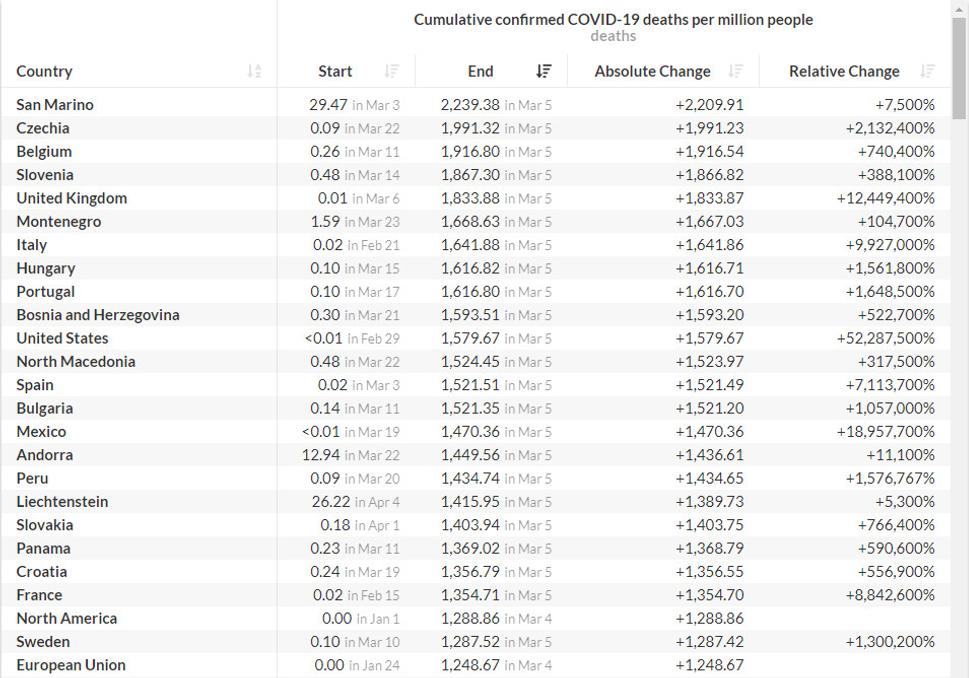Screen dimensions: 969x678
Task: Select the Panama country name
Action: click(43, 549)
